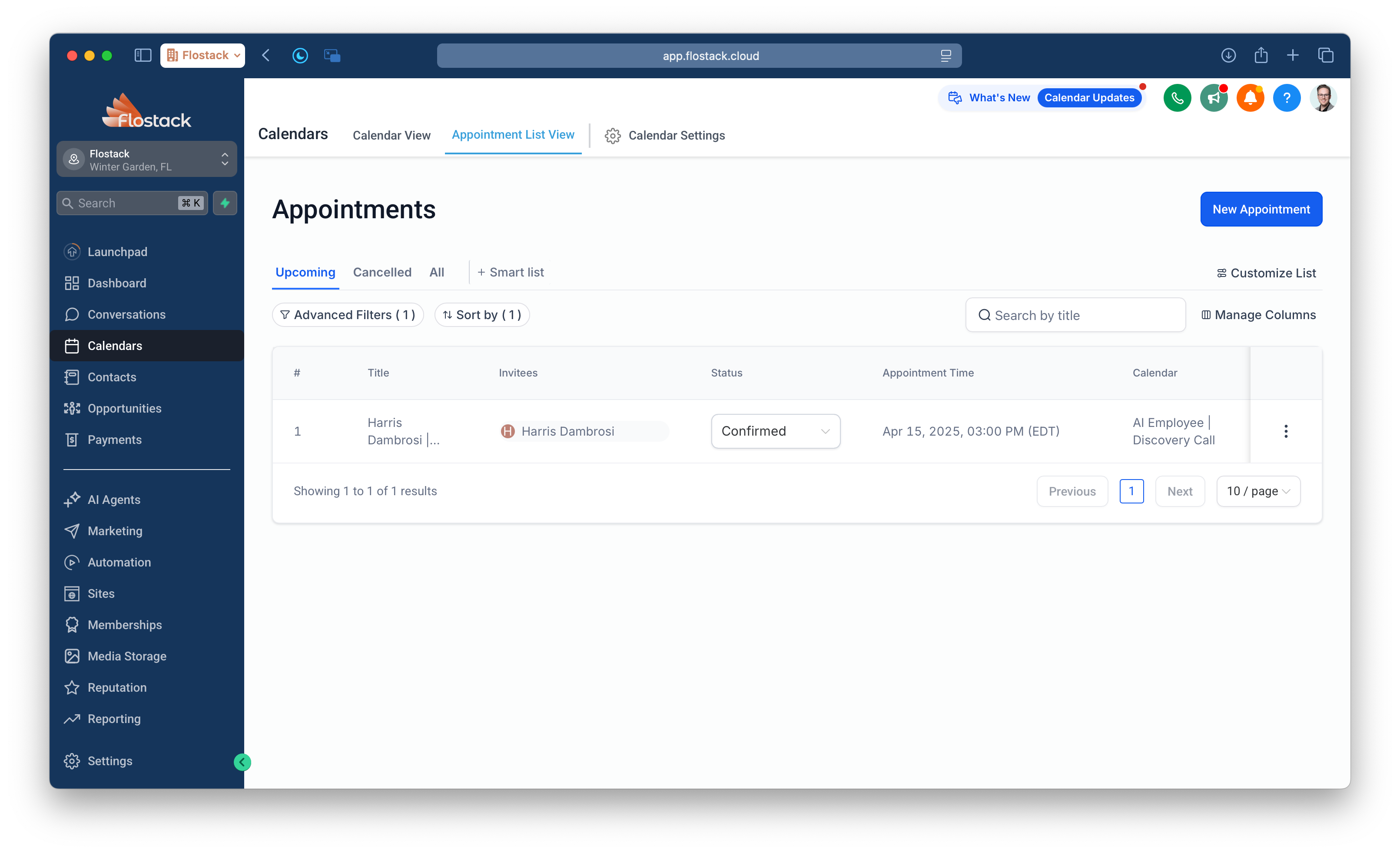Click the Calendar Updates badge

(1089, 98)
